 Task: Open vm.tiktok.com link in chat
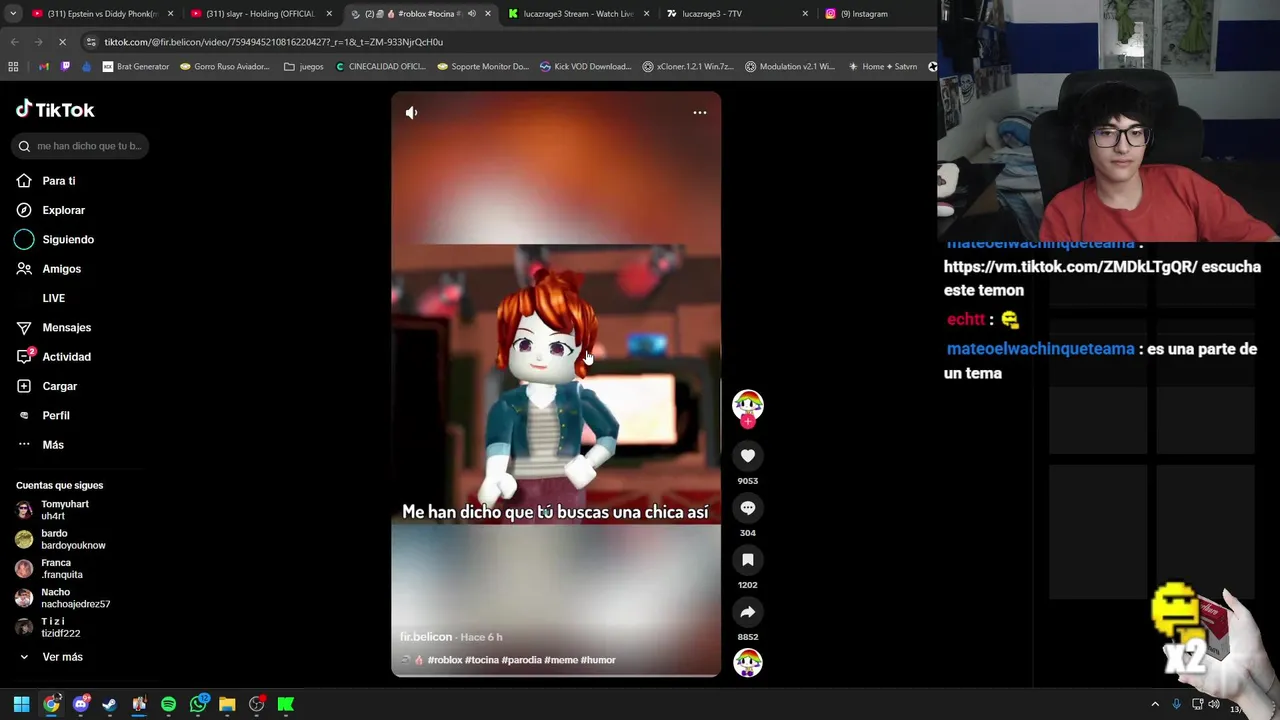[x=1071, y=267]
